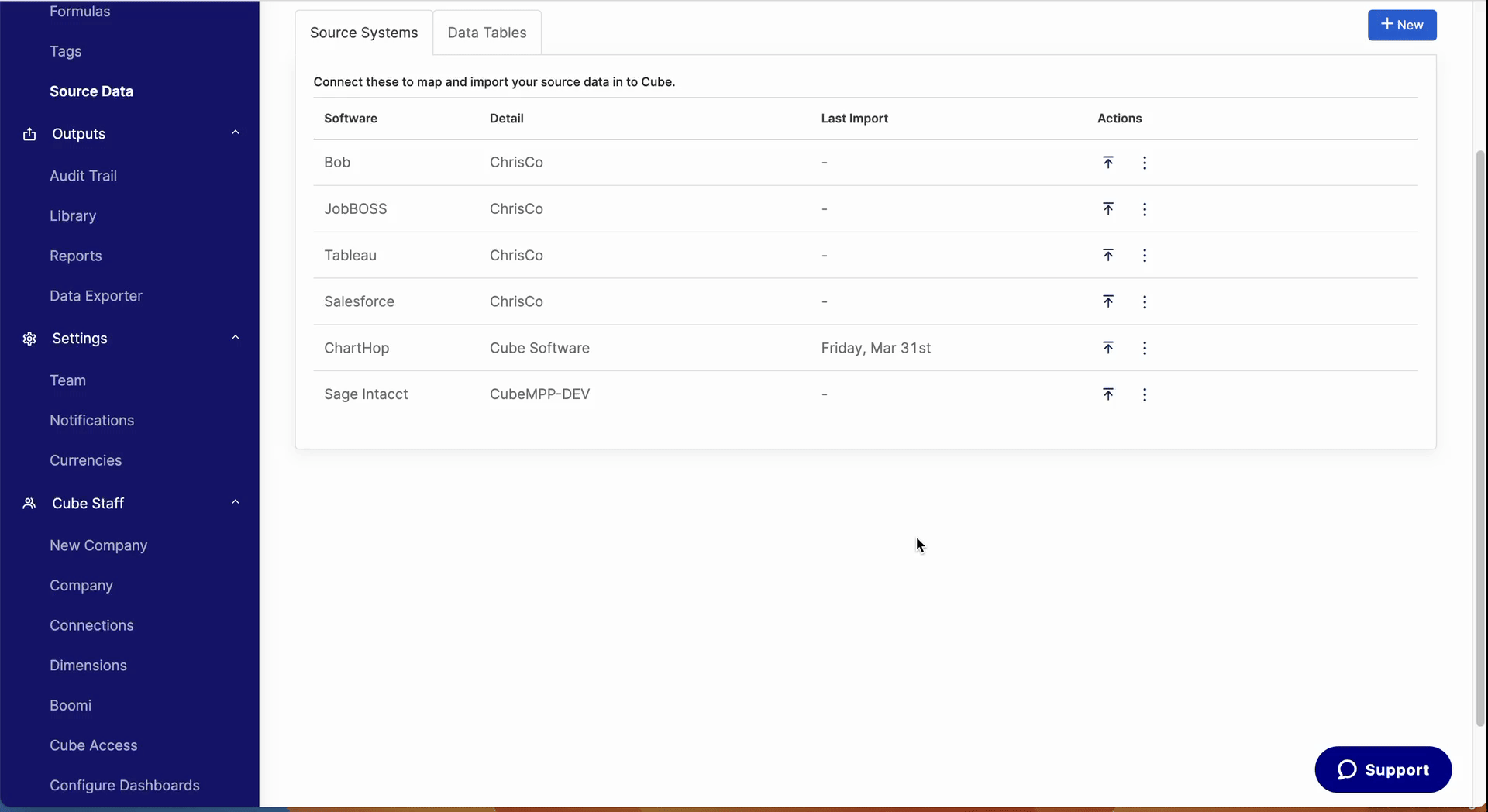Open Formulas in the sidebar
1488x812 pixels.
pyautogui.click(x=80, y=11)
